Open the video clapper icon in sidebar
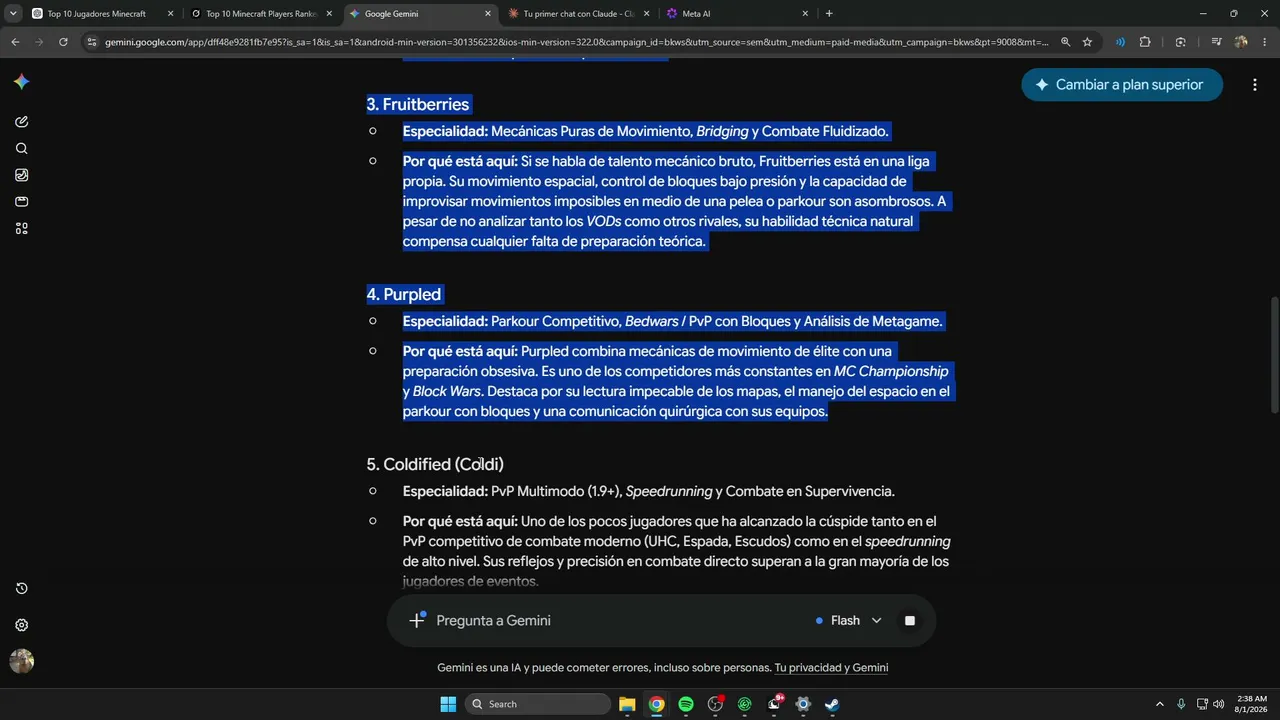Screen dimensions: 1280x720 point(21,202)
